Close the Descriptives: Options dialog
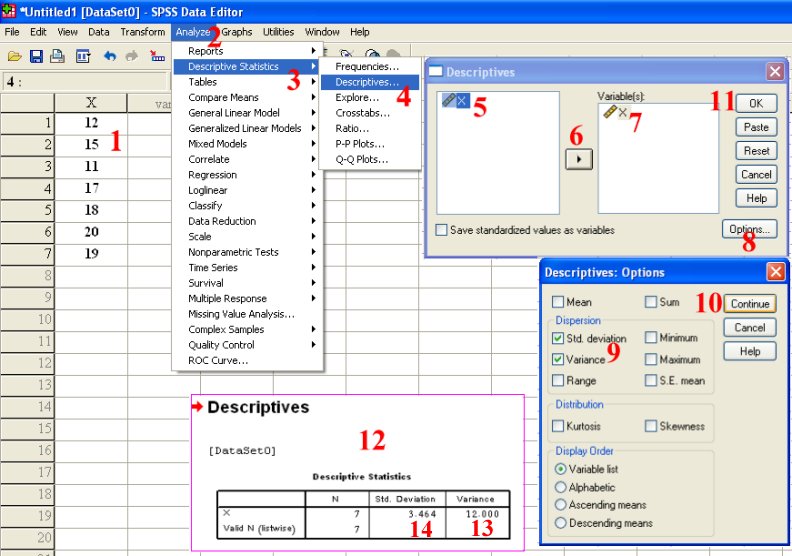The width and height of the screenshot is (792, 556). point(775,272)
